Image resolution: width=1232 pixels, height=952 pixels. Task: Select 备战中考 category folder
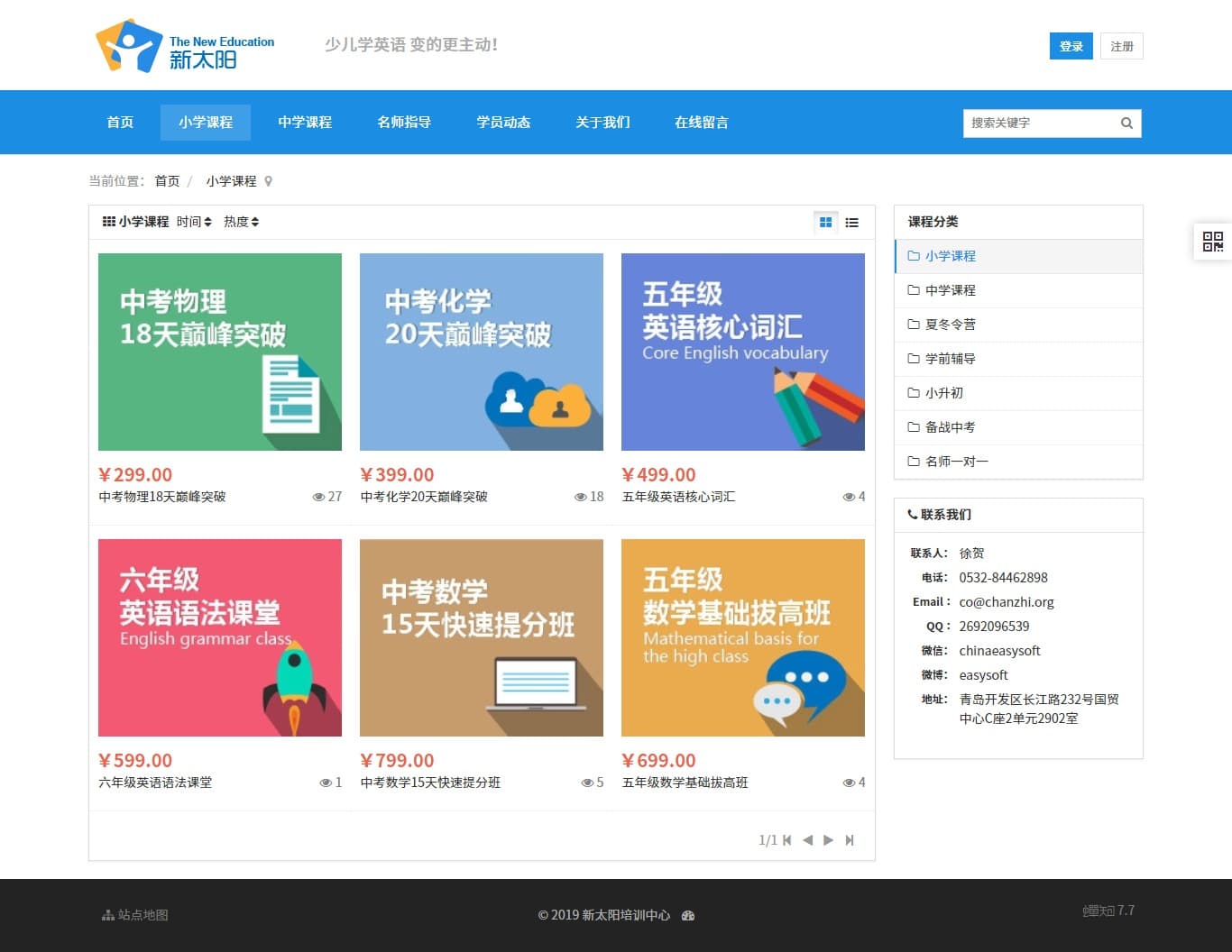tap(950, 427)
